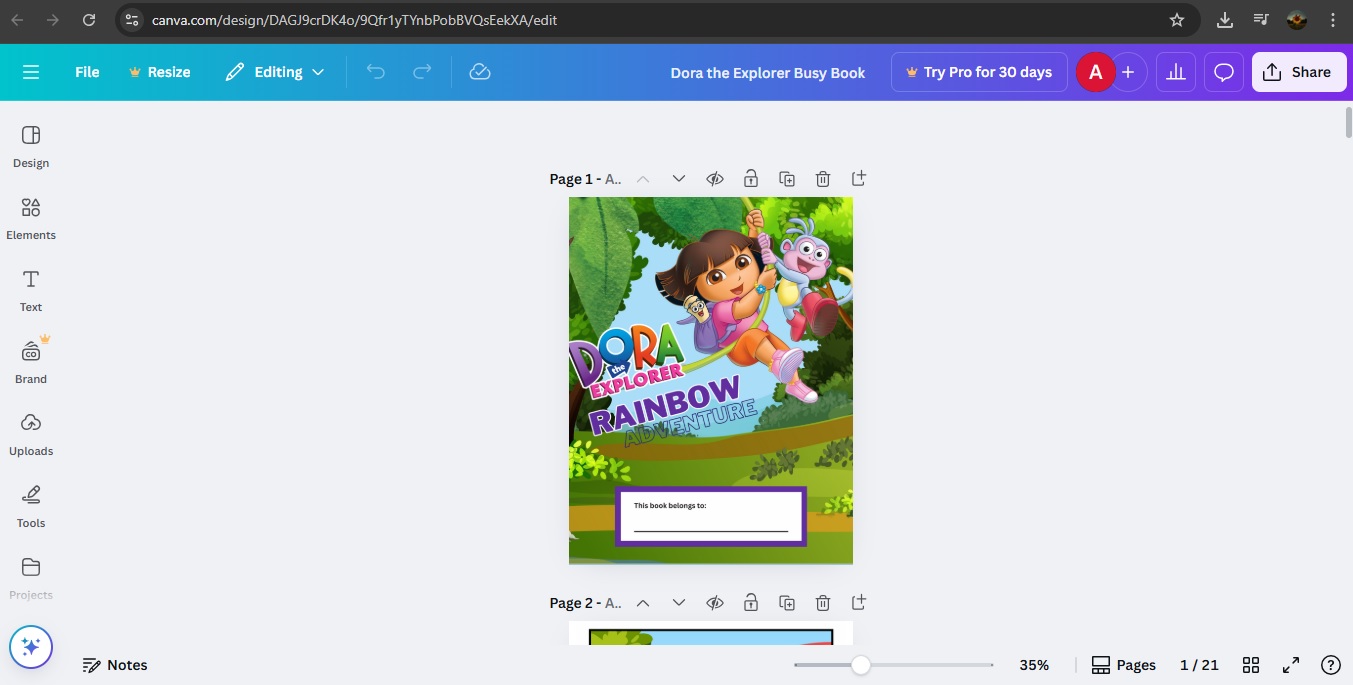Toggle grid view of pages

1250,665
